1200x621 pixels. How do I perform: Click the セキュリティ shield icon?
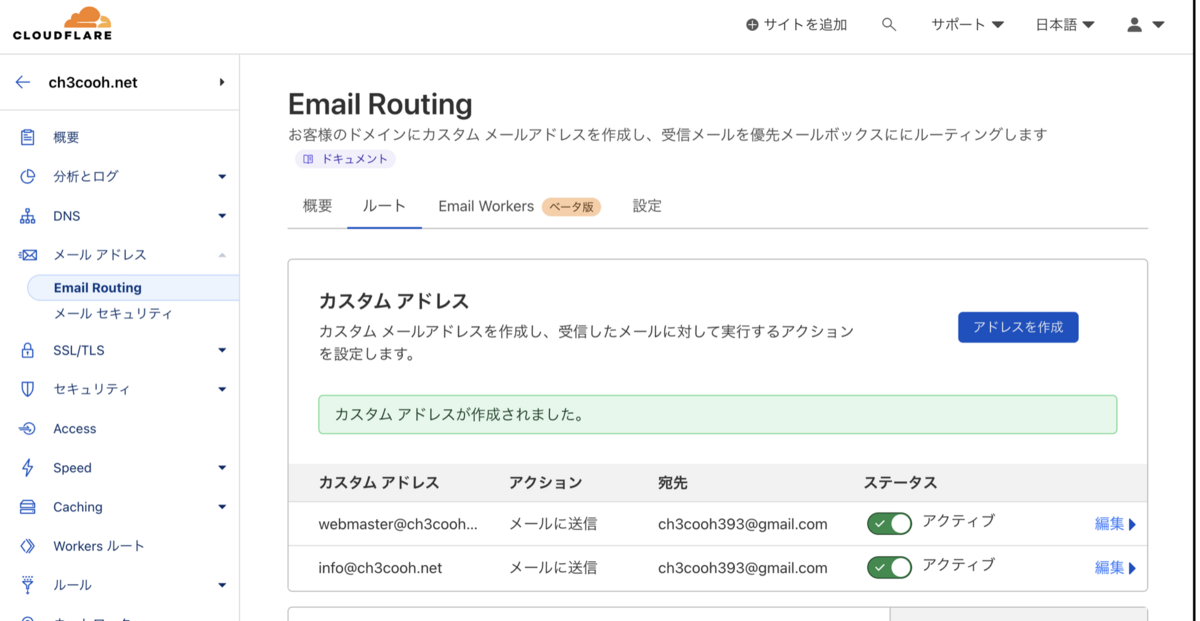tap(28, 389)
